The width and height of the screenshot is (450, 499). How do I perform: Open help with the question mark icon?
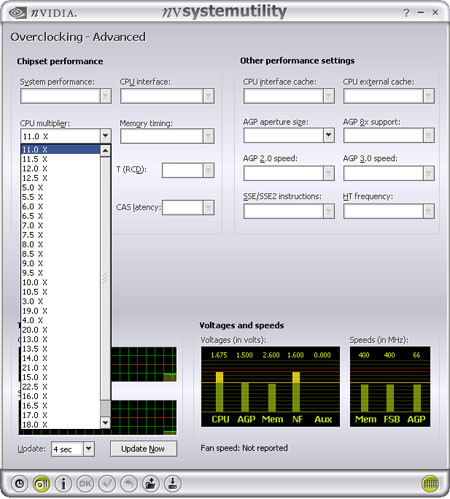[406, 13]
